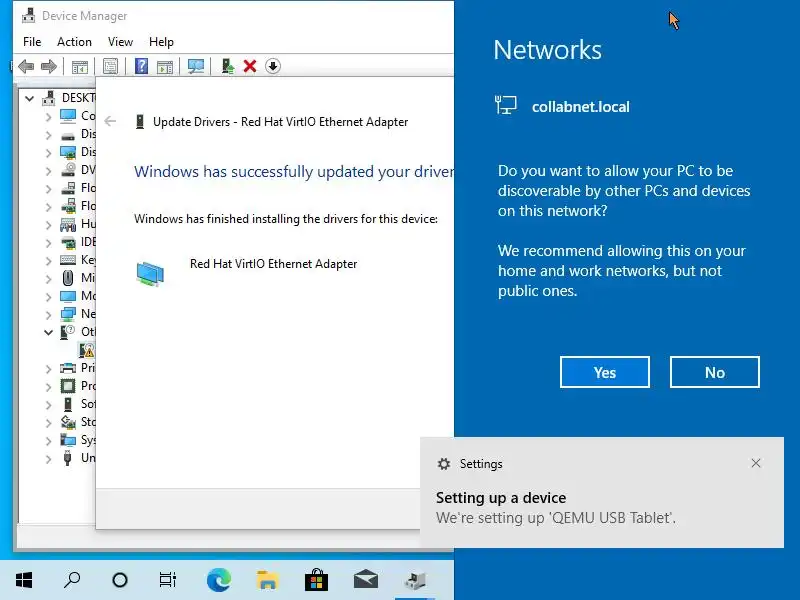Screen dimensions: 800x600
Task: Open the Help menu
Action: pyautogui.click(x=161, y=42)
